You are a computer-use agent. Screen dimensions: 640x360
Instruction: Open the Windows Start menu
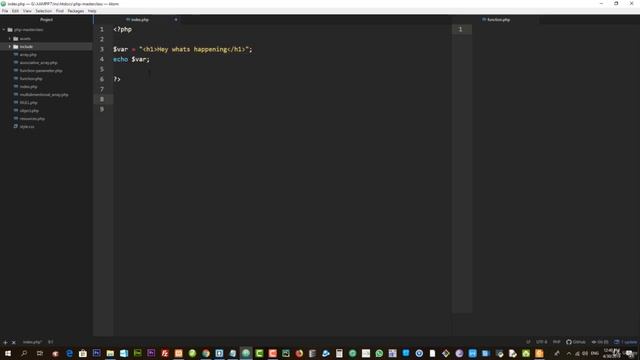(x=8, y=353)
